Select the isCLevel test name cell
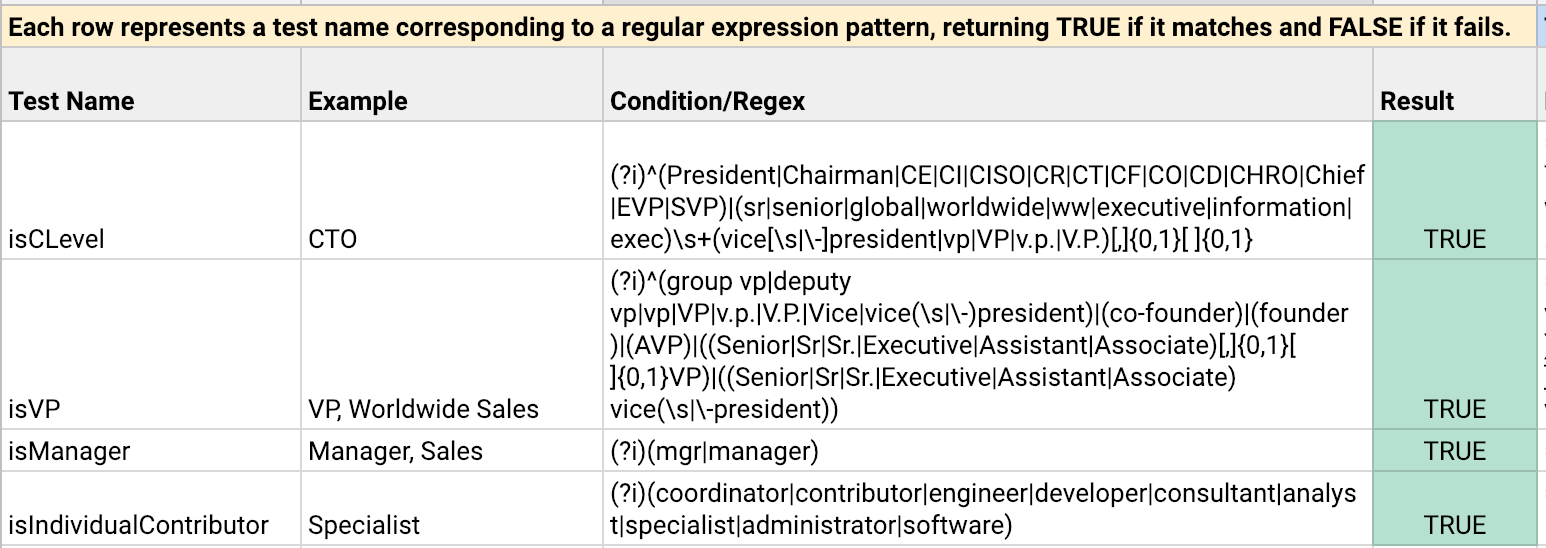The width and height of the screenshot is (1546, 548). click(56, 240)
